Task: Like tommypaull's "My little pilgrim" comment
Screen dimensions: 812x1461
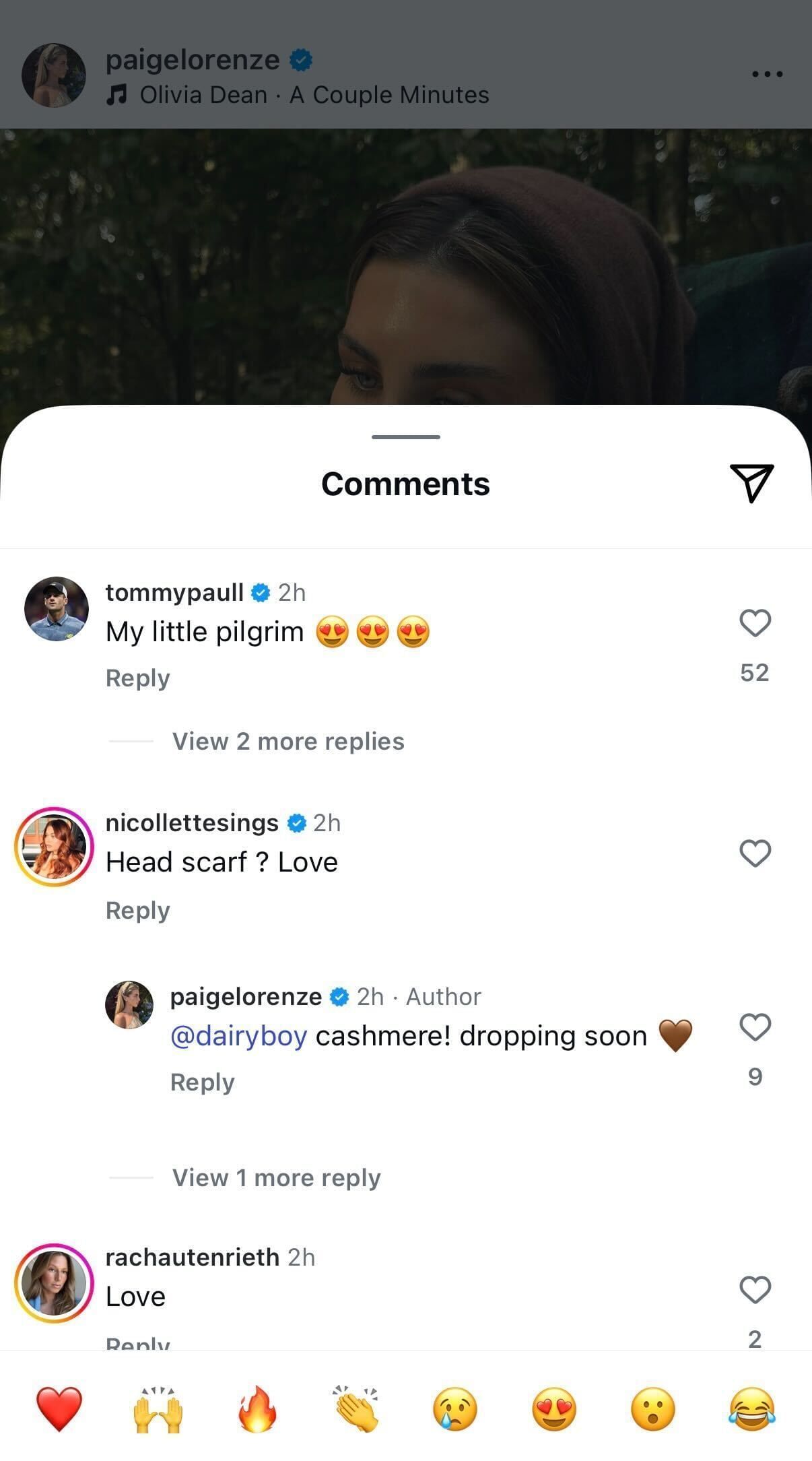Action: tap(755, 623)
